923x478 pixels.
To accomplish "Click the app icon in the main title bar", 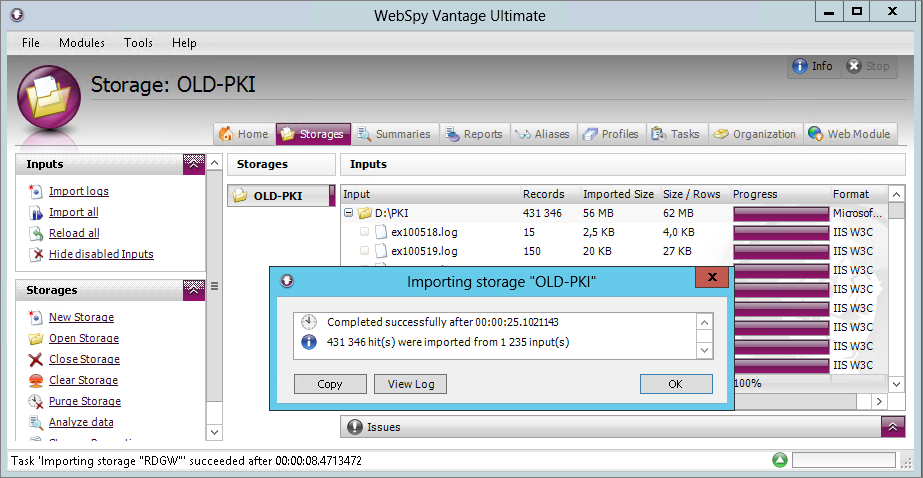I will click(19, 14).
